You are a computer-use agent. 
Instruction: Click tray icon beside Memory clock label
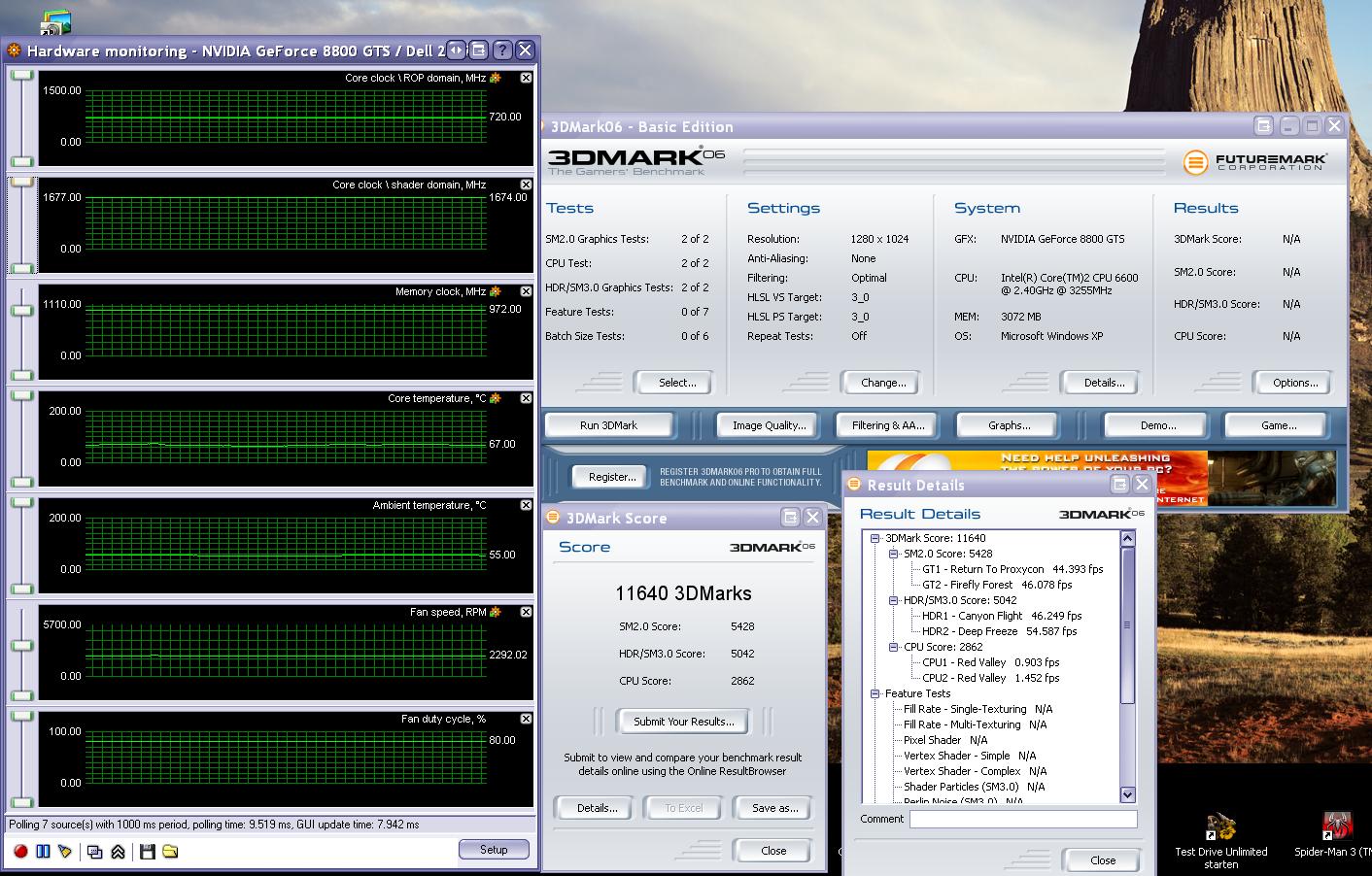(x=496, y=291)
